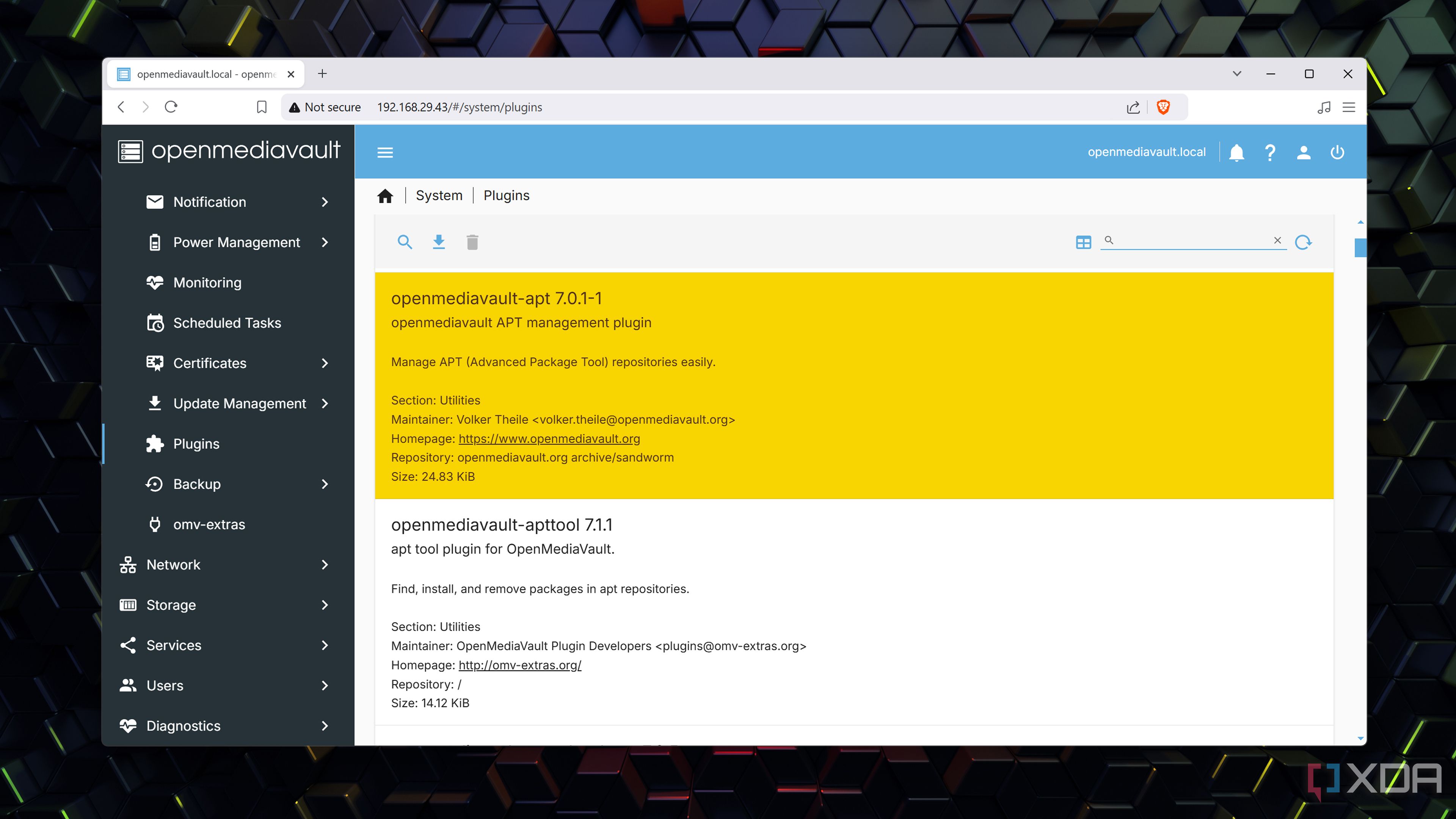Viewport: 1456px width, 819px height.
Task: Select the openmediavault-apttool 7.1.1 plugin title
Action: pos(501,525)
